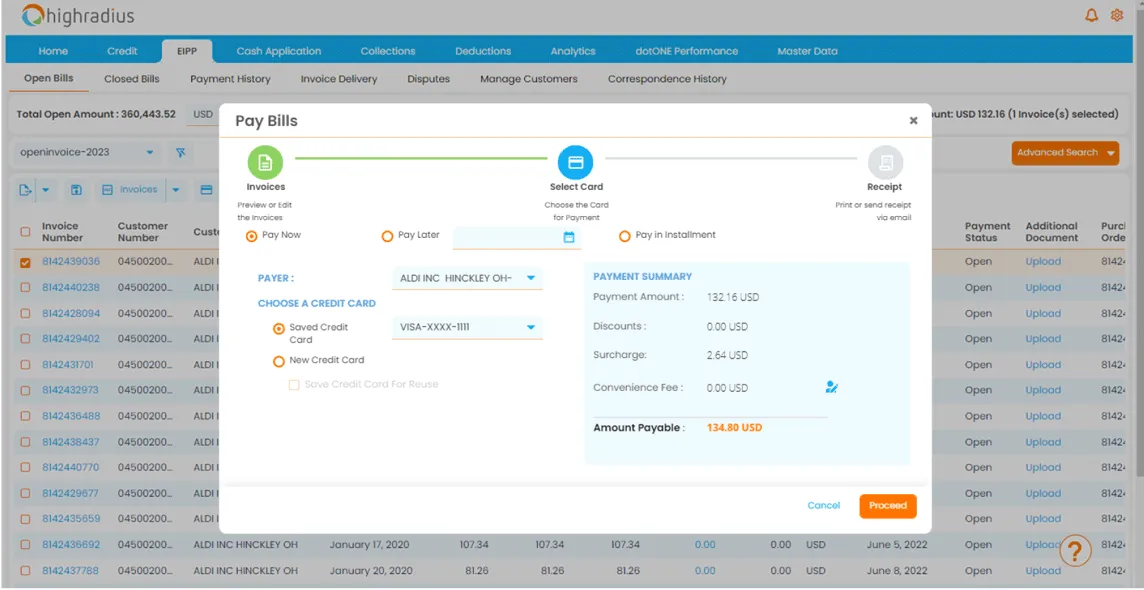1144x590 pixels.
Task: Clear filters with the filter icon
Action: pyautogui.click(x=181, y=153)
